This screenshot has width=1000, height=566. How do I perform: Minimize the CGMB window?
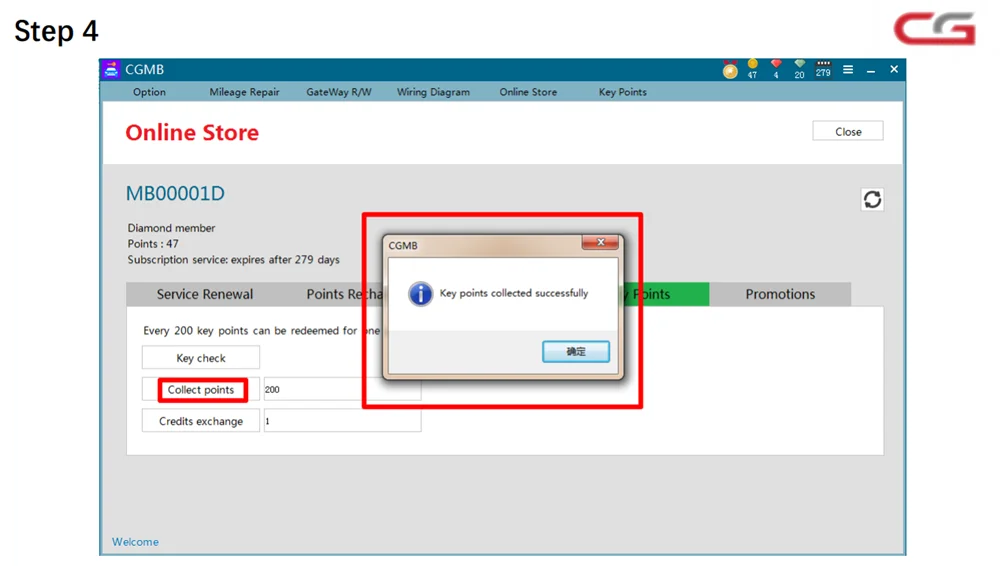pyautogui.click(x=871, y=70)
